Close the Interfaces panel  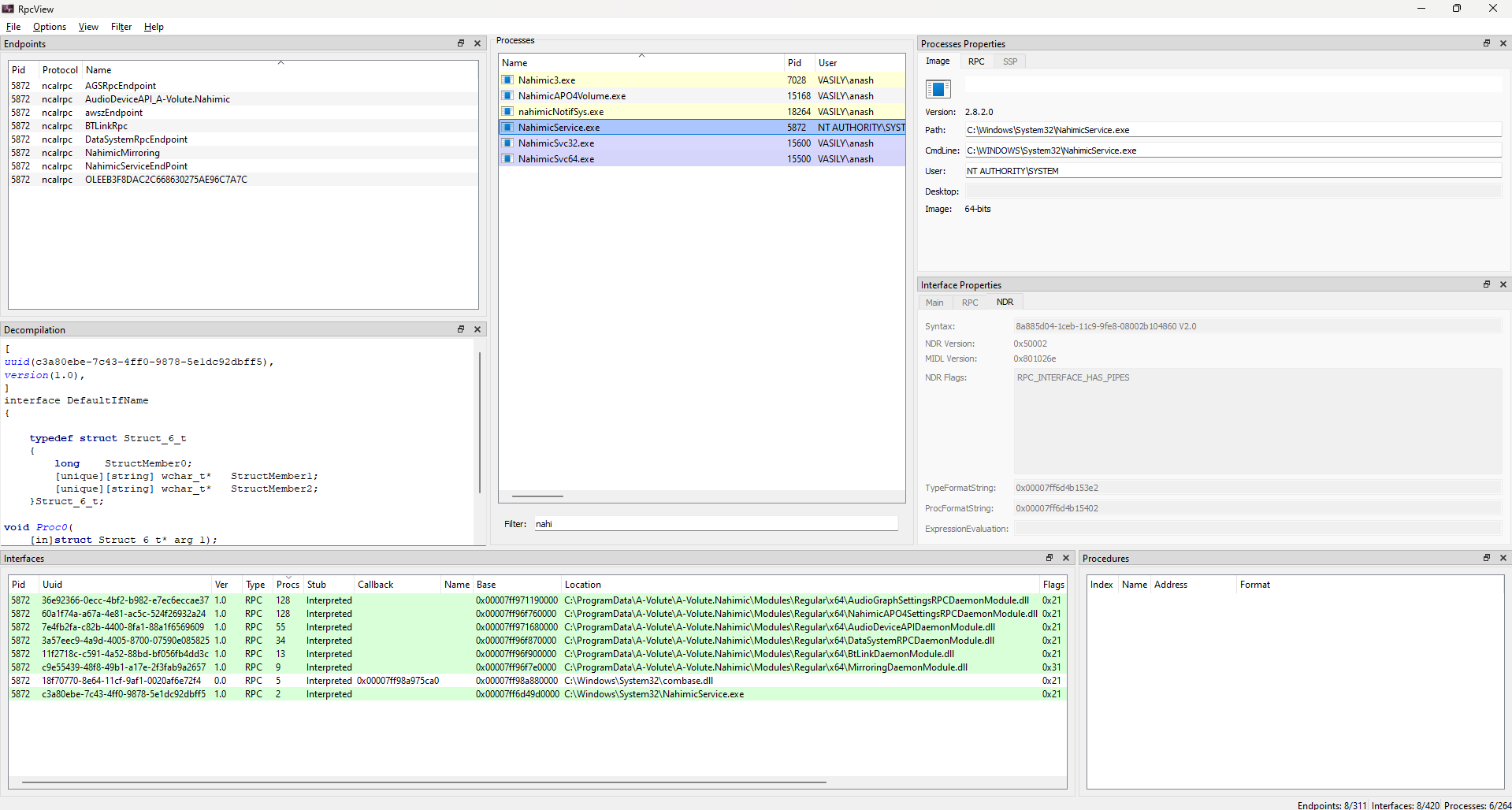click(x=1066, y=558)
